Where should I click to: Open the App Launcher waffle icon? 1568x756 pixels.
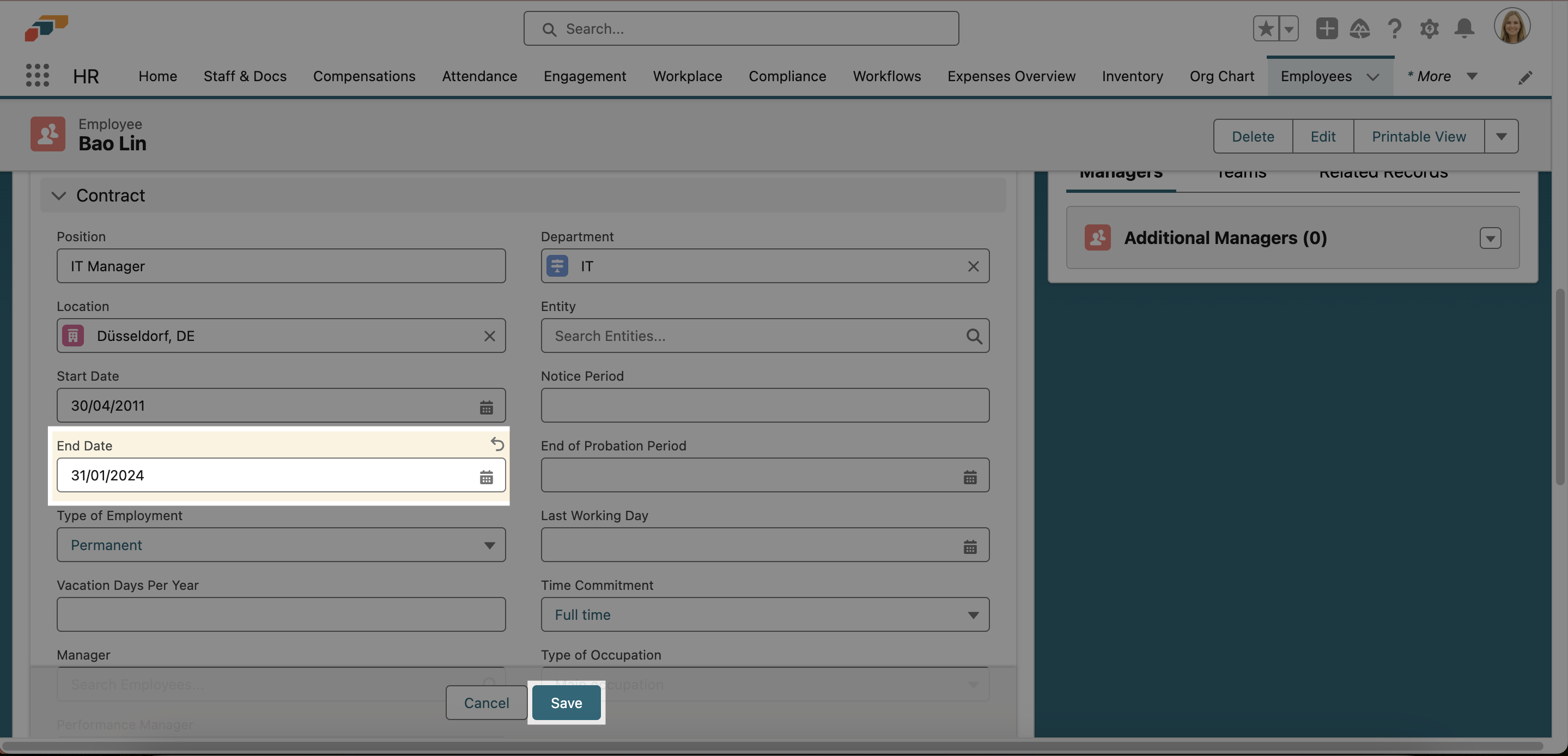click(x=37, y=75)
